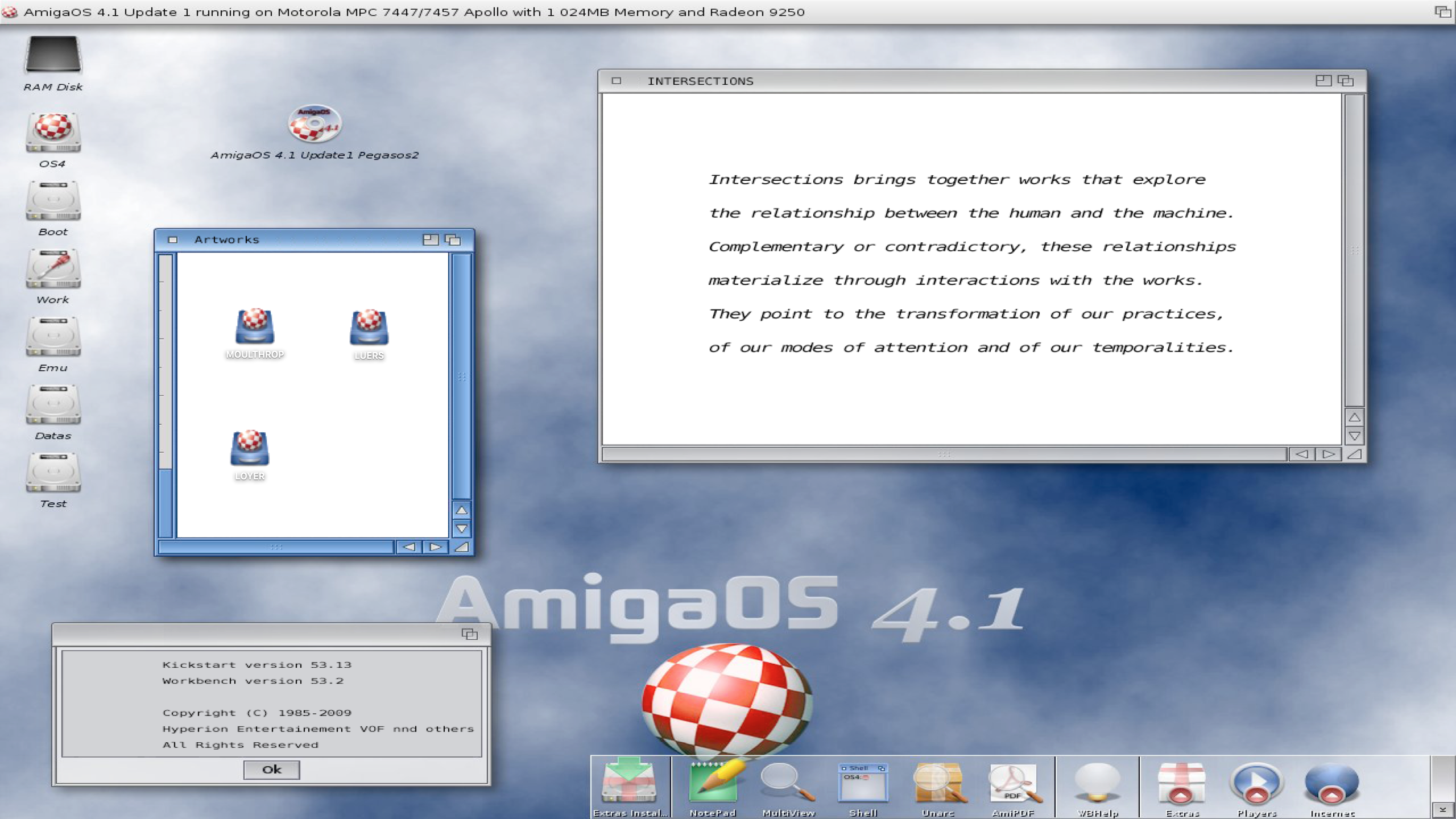Click the INTERSECTIONS window close gadget

coord(617,81)
